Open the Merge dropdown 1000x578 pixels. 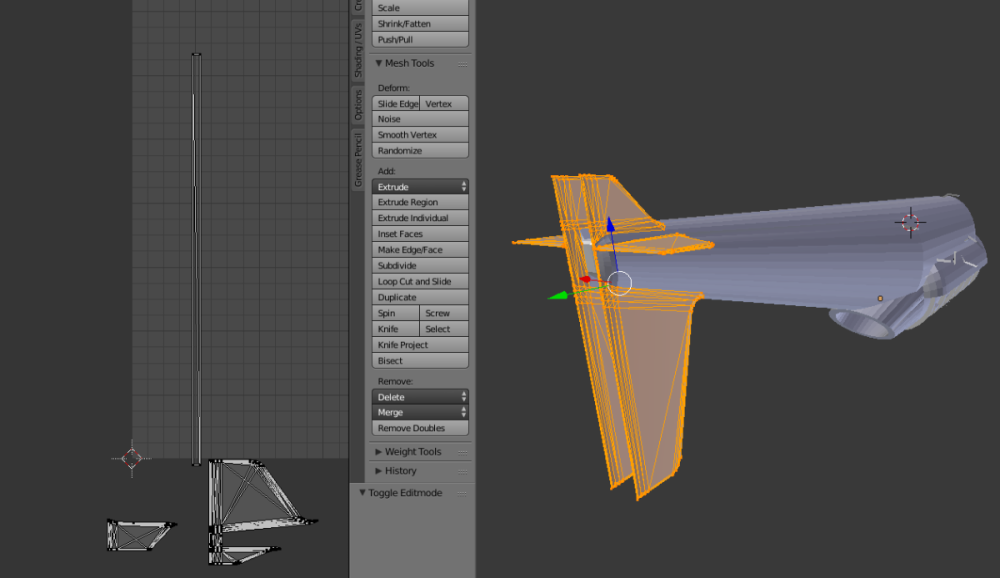420,412
